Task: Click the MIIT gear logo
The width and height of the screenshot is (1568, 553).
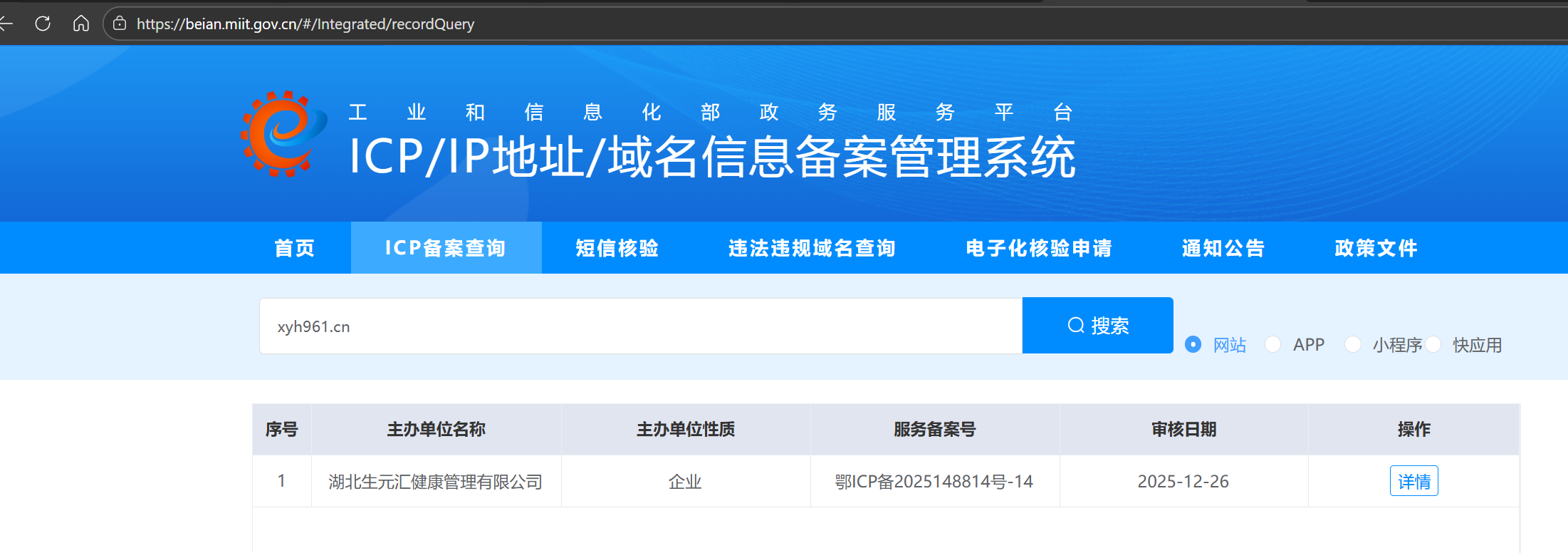Action: [283, 134]
